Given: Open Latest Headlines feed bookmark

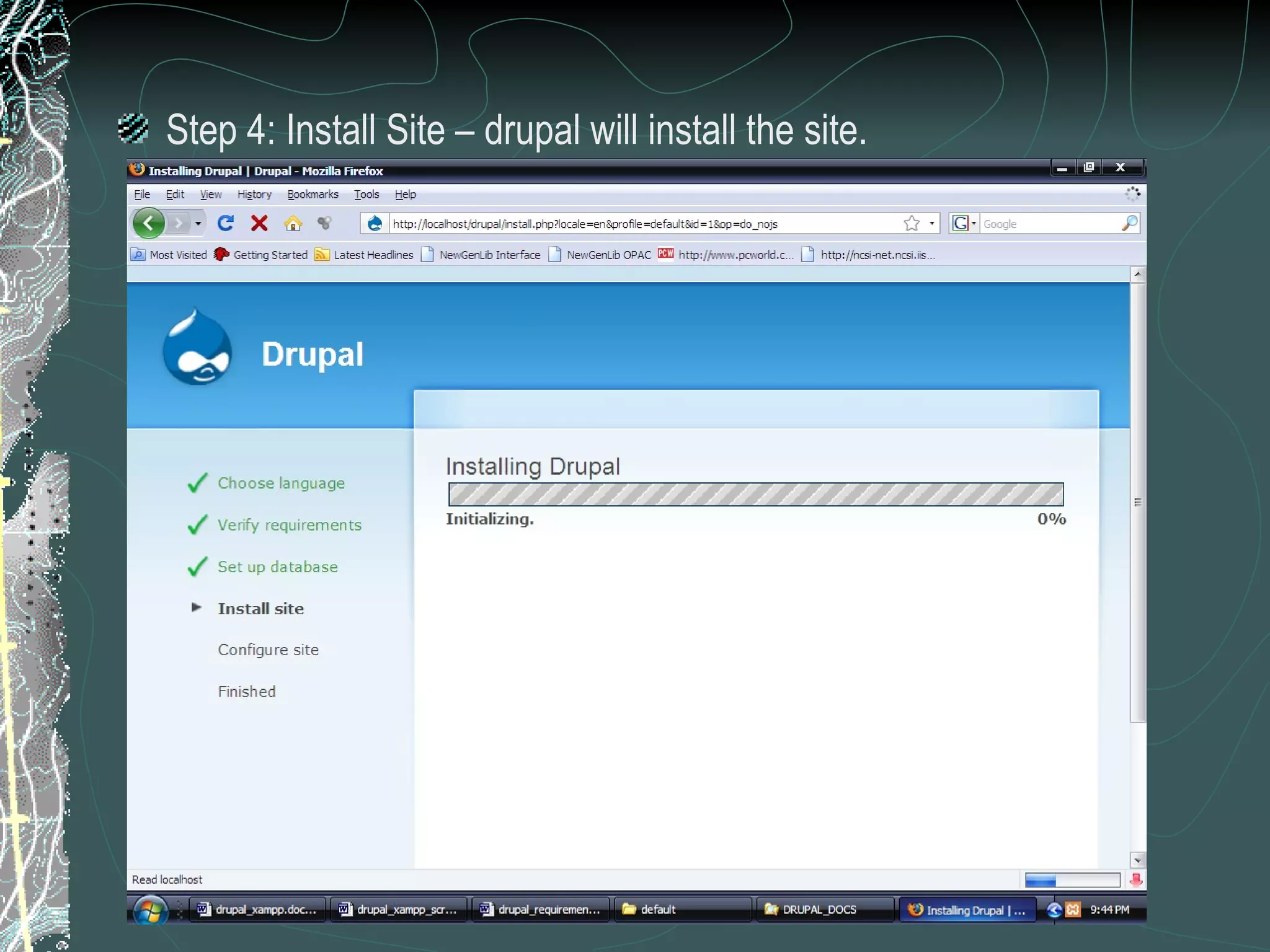Looking at the screenshot, I should (364, 255).
